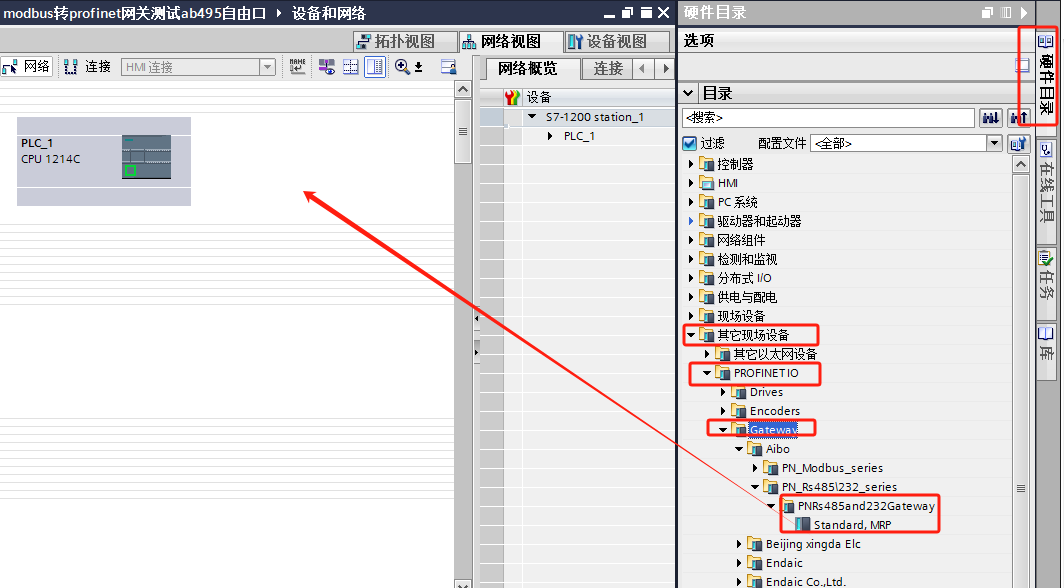Screen dimensions: 1064x588
Task: Uncheck the 过滤 filter checkbox
Action: (x=689, y=143)
